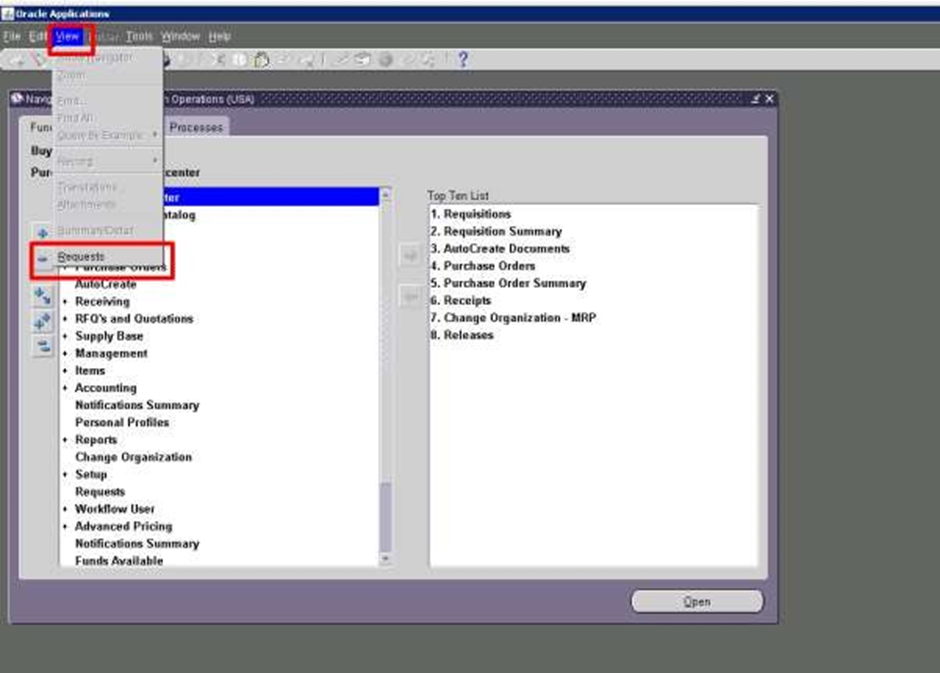
Task: Expand the Management node
Action: [65, 354]
